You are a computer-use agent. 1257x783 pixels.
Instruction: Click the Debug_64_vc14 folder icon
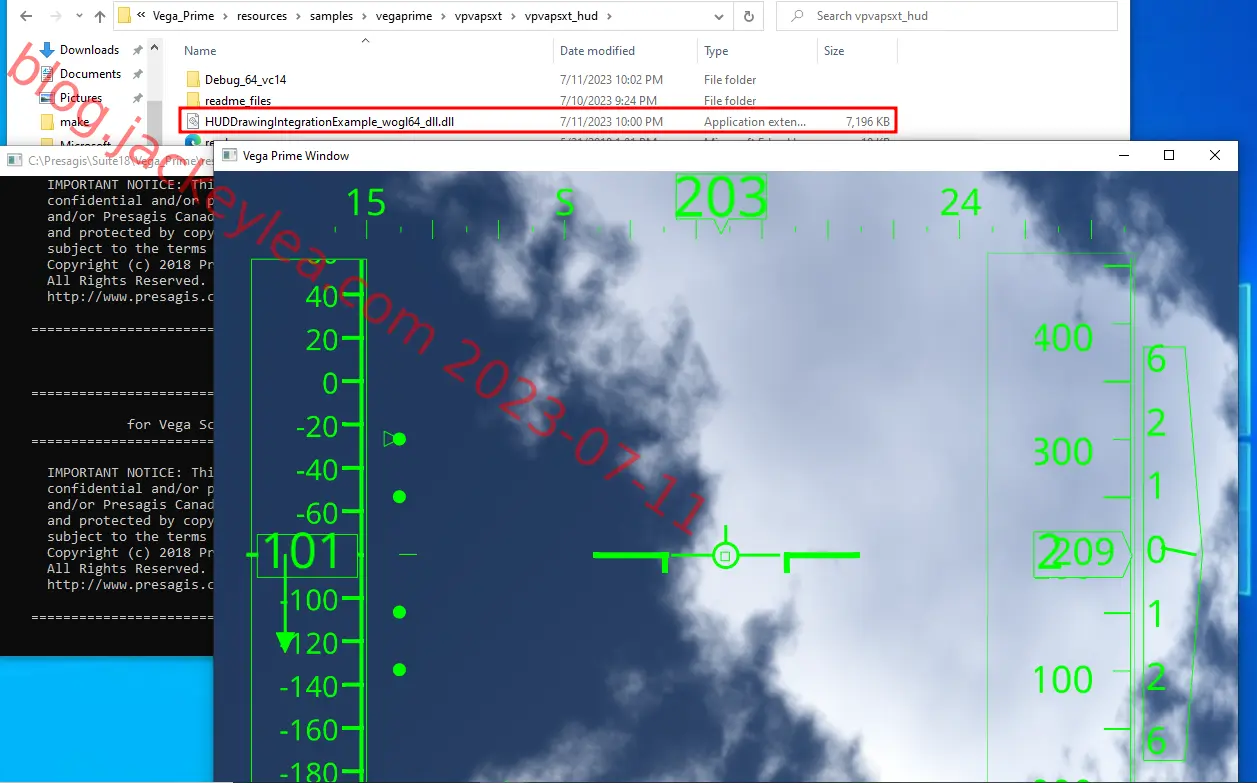click(193, 80)
